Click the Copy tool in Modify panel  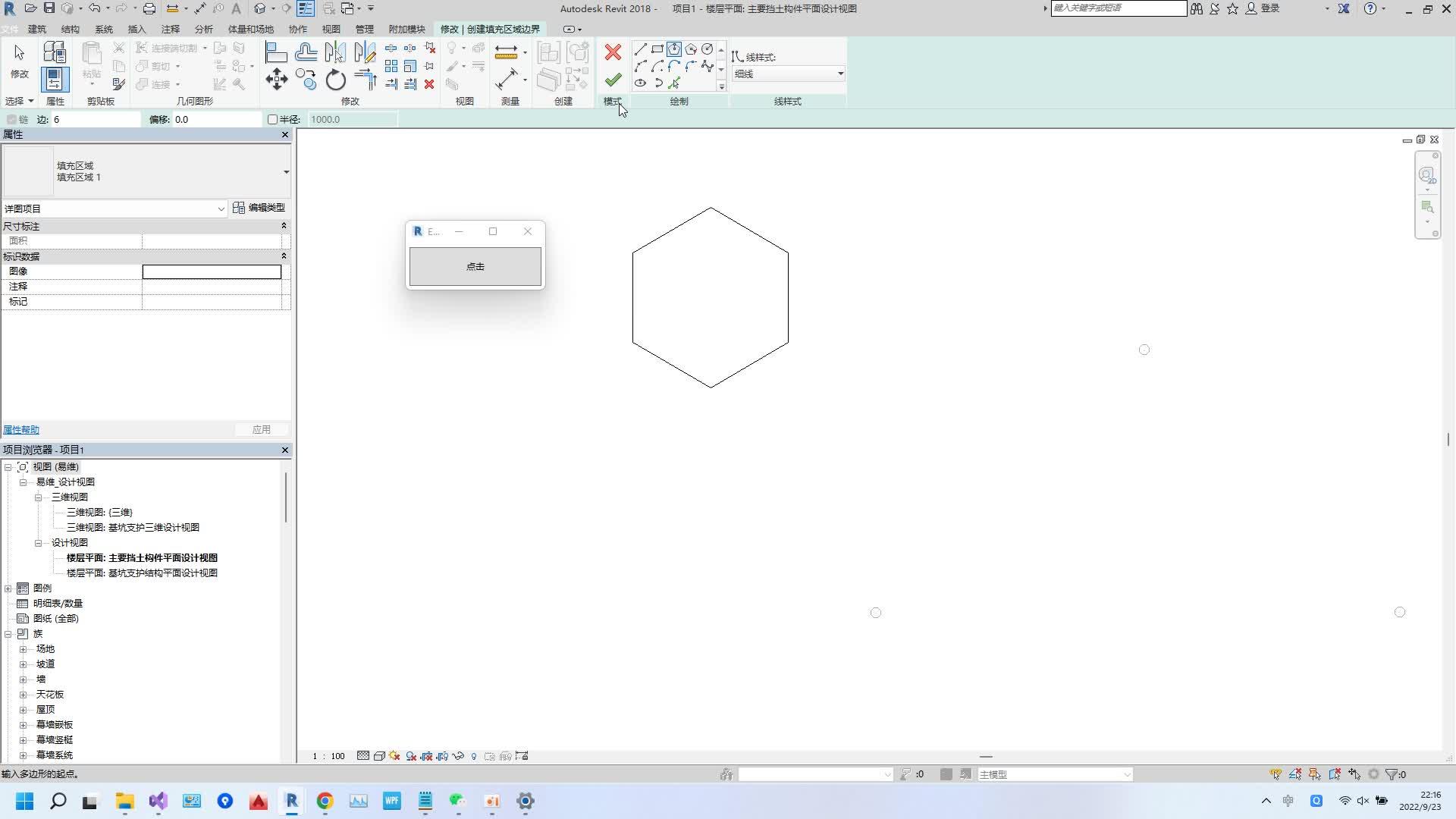pyautogui.click(x=306, y=79)
